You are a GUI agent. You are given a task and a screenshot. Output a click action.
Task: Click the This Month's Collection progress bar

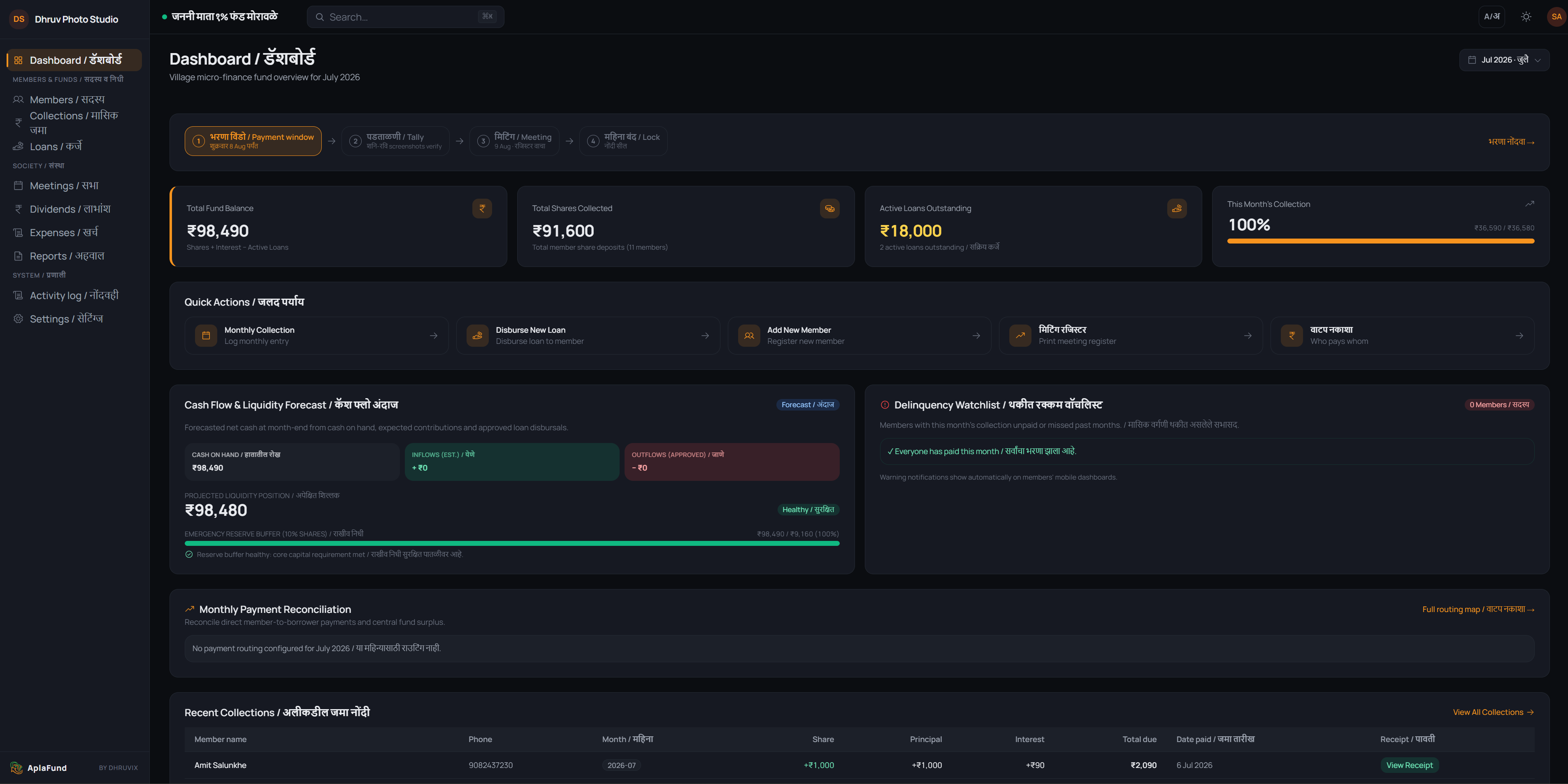1380,241
